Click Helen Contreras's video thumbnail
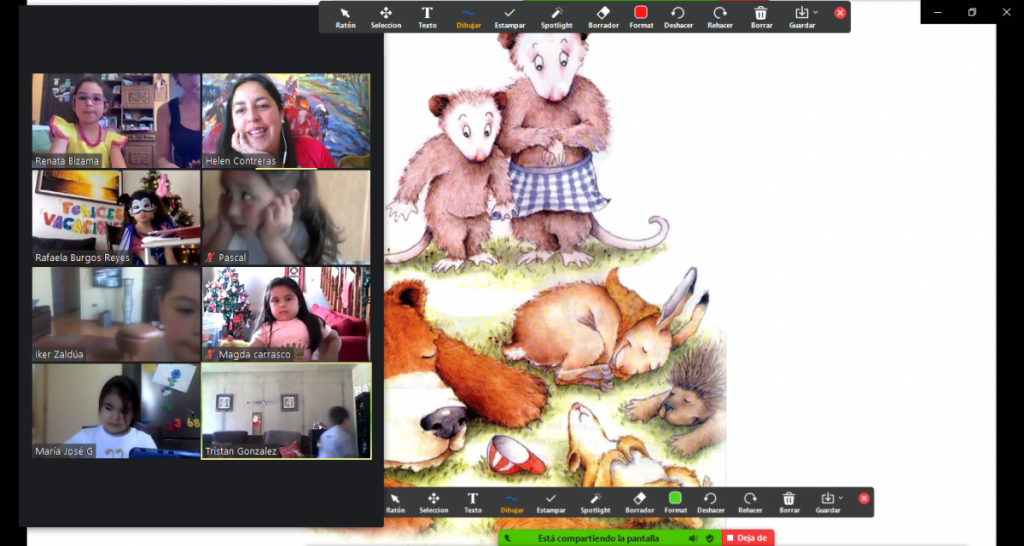The height and width of the screenshot is (546, 1024). (x=286, y=120)
